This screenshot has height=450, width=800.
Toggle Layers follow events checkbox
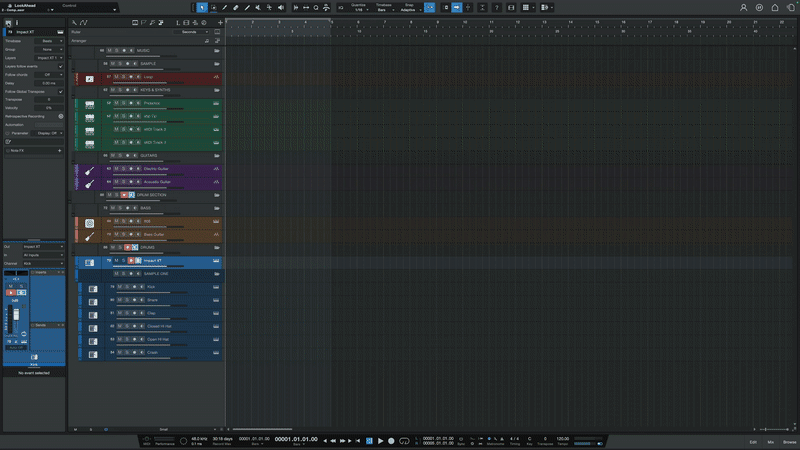coord(61,66)
